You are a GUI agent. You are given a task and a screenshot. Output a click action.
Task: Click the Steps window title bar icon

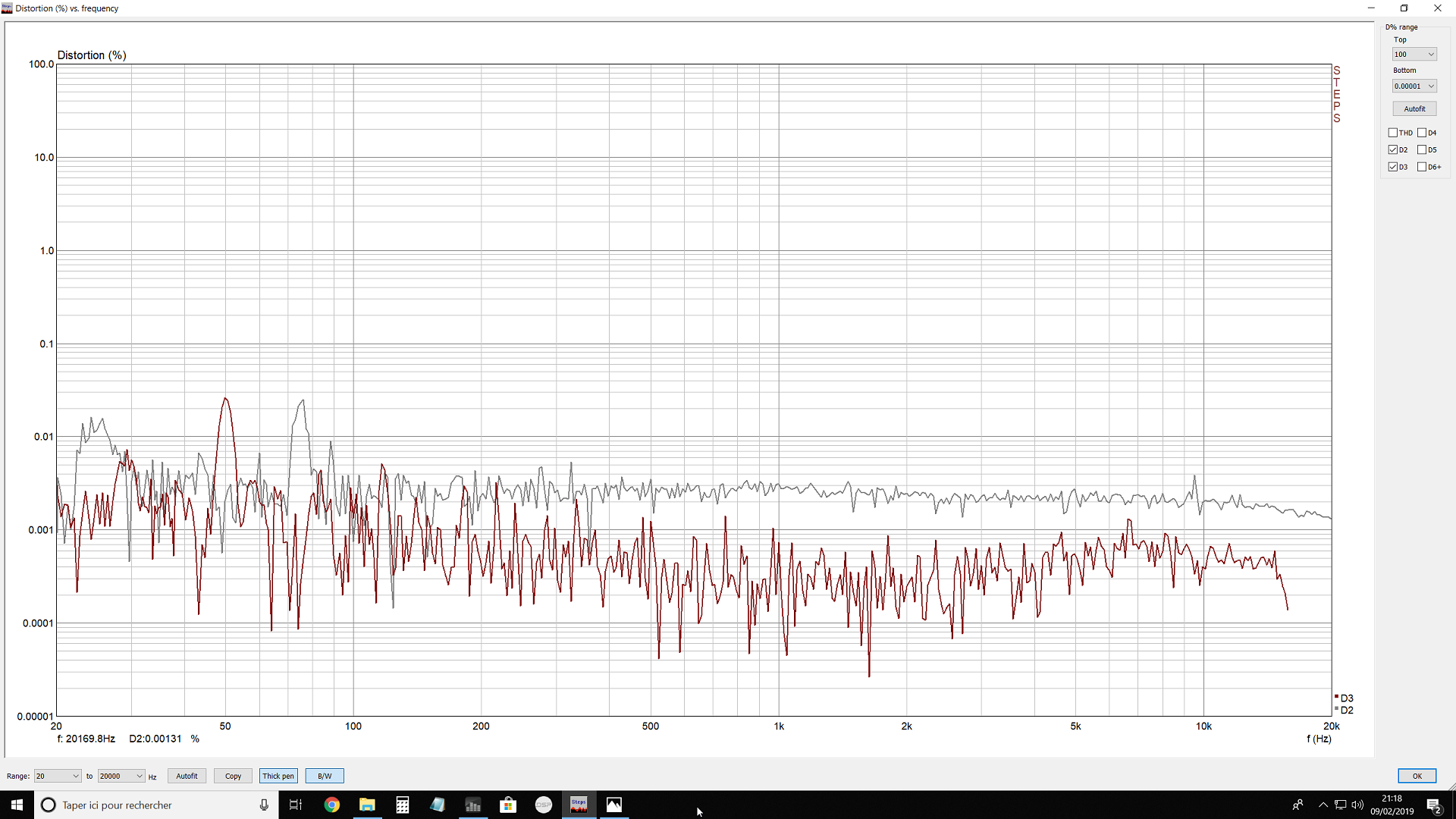point(8,8)
